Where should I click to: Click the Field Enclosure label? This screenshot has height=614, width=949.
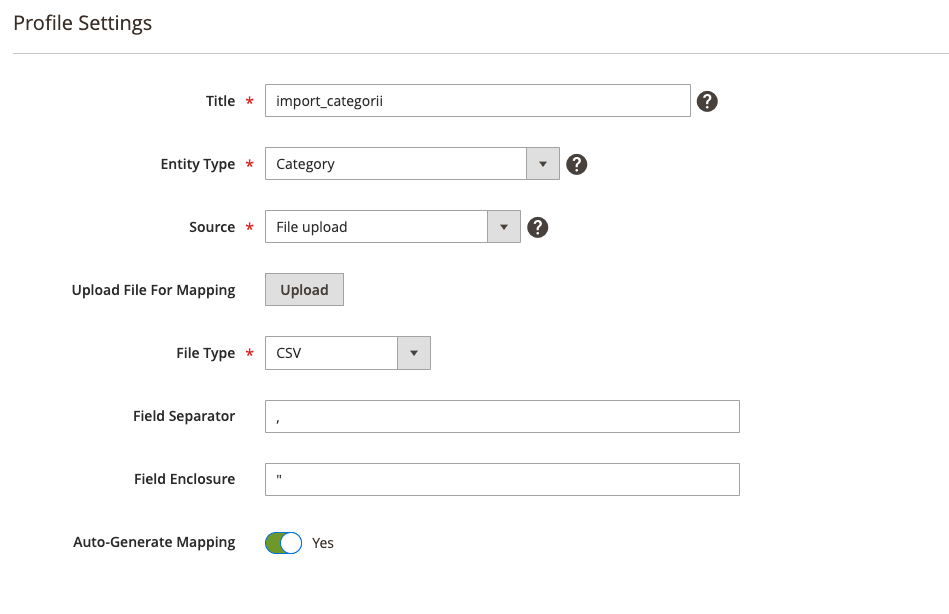[185, 479]
